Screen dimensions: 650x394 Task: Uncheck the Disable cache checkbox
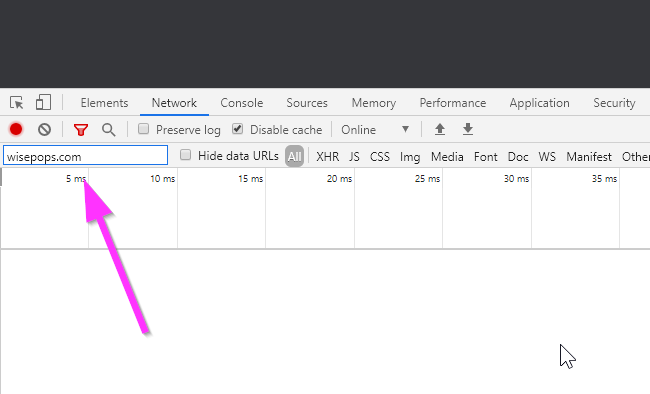(x=238, y=129)
